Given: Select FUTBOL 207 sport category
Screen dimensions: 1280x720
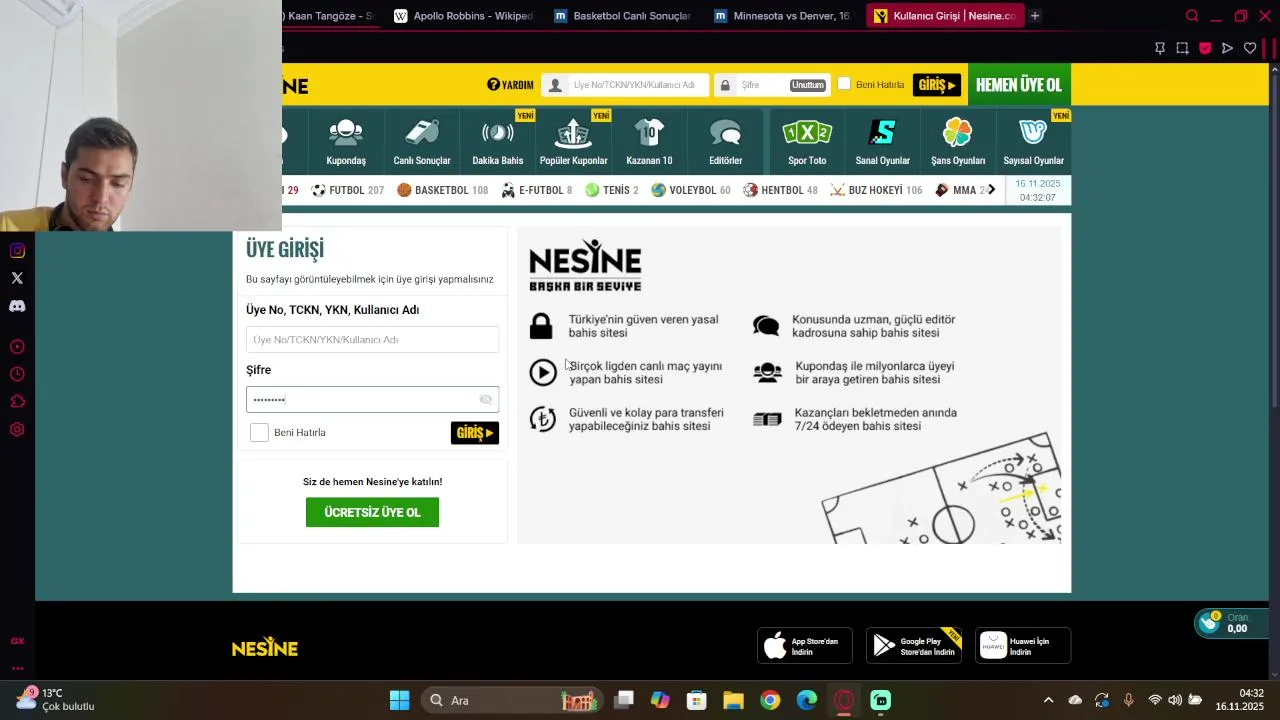Looking at the screenshot, I should click(348, 190).
